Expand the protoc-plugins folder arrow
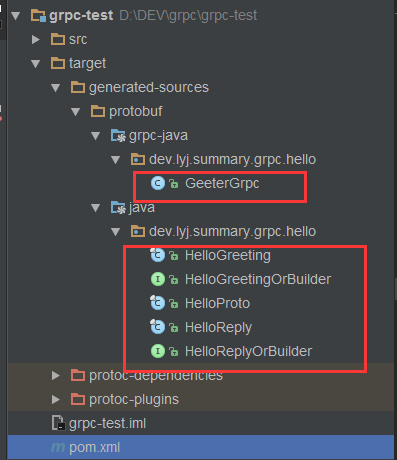The height and width of the screenshot is (460, 397). click(x=56, y=400)
